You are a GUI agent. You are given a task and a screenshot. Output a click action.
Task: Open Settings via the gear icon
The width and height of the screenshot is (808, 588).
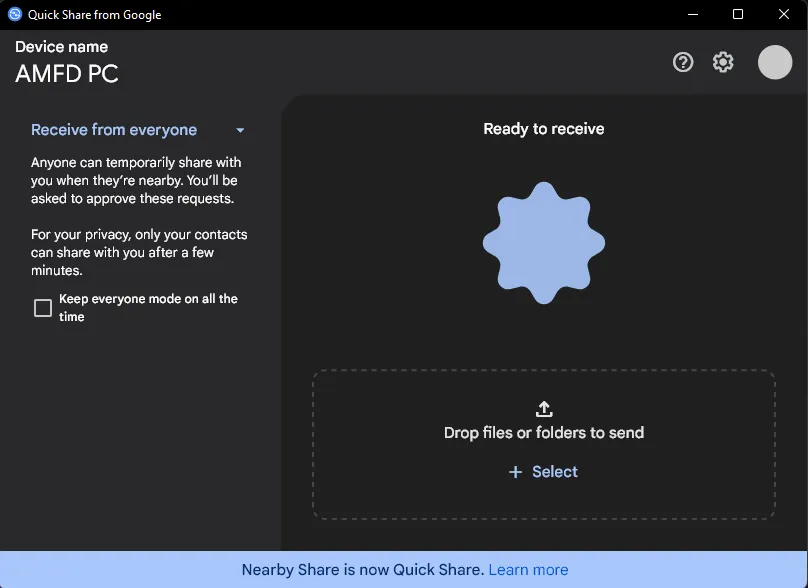pos(723,62)
